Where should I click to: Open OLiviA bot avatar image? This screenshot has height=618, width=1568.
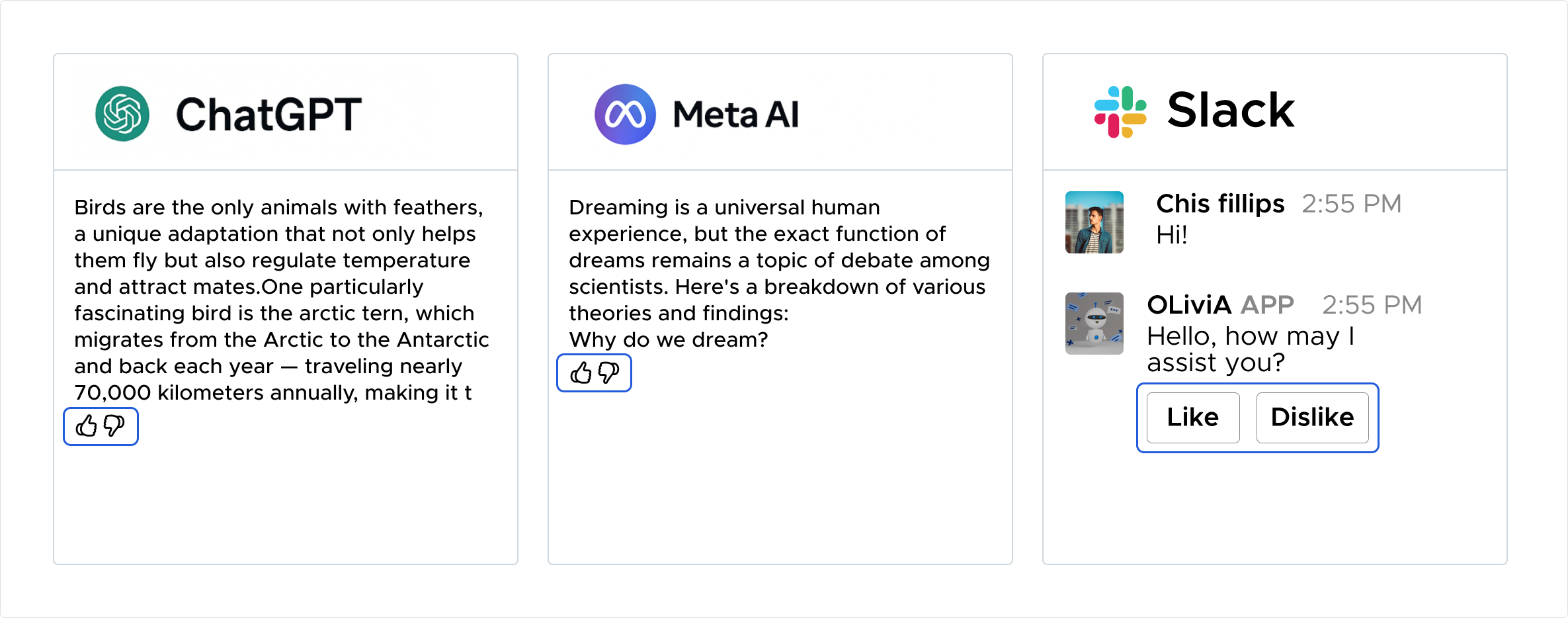pos(1094,324)
